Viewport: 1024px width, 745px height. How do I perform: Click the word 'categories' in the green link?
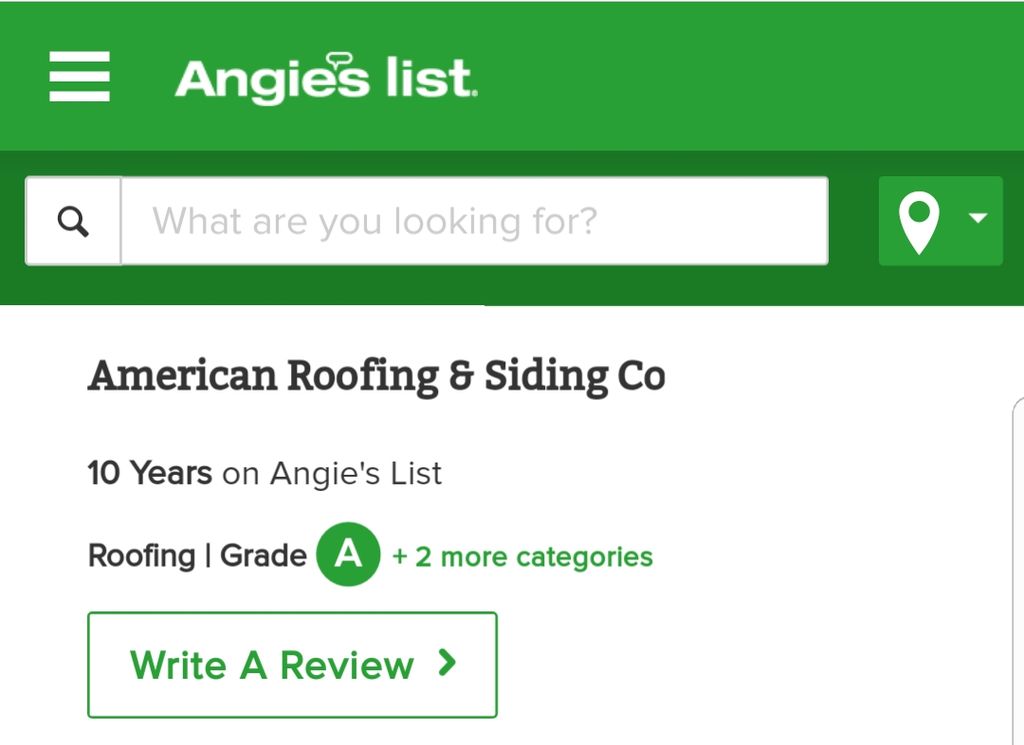pyautogui.click(x=584, y=558)
